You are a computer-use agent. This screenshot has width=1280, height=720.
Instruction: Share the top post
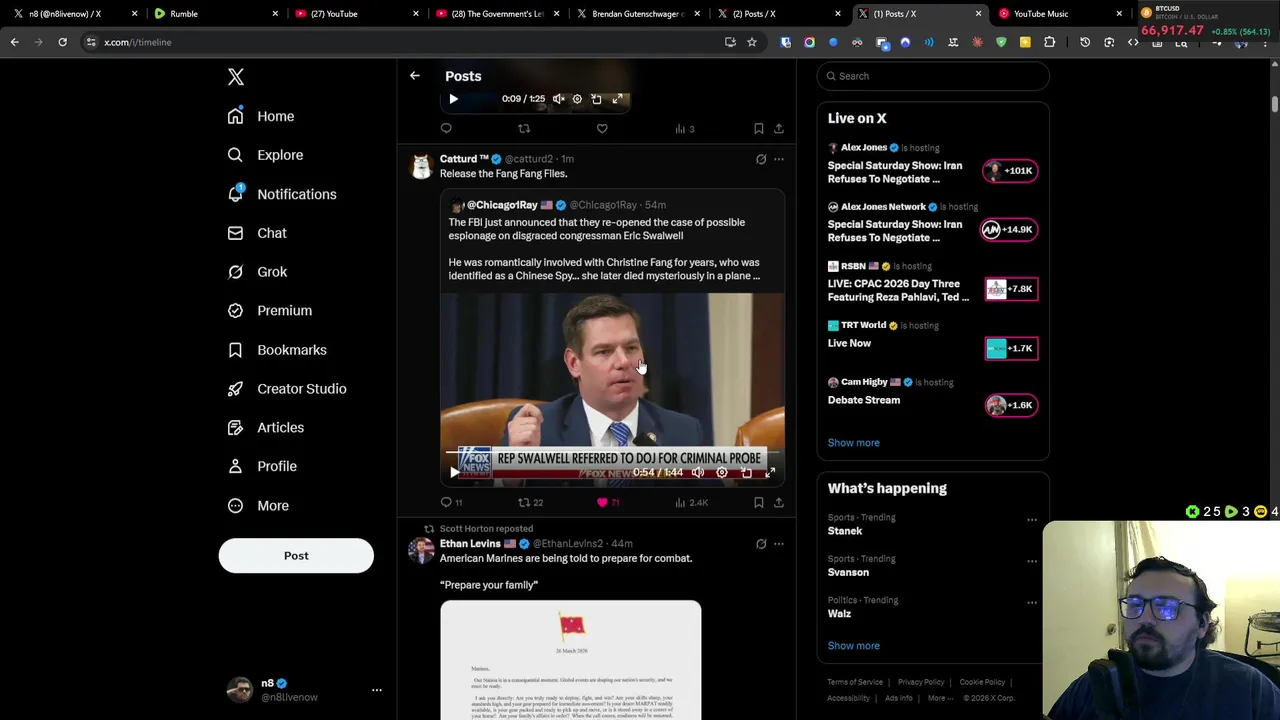(x=779, y=128)
